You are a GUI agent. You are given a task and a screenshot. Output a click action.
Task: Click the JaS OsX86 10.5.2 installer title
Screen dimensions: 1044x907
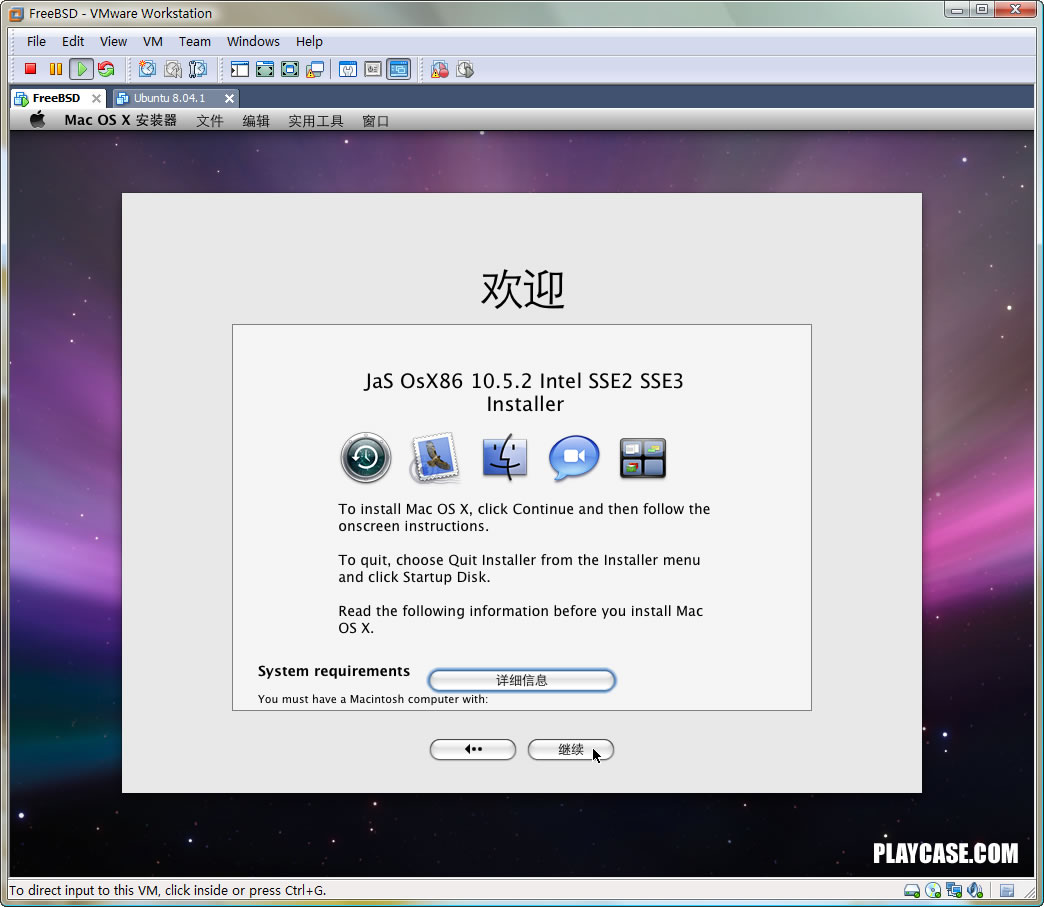click(524, 392)
